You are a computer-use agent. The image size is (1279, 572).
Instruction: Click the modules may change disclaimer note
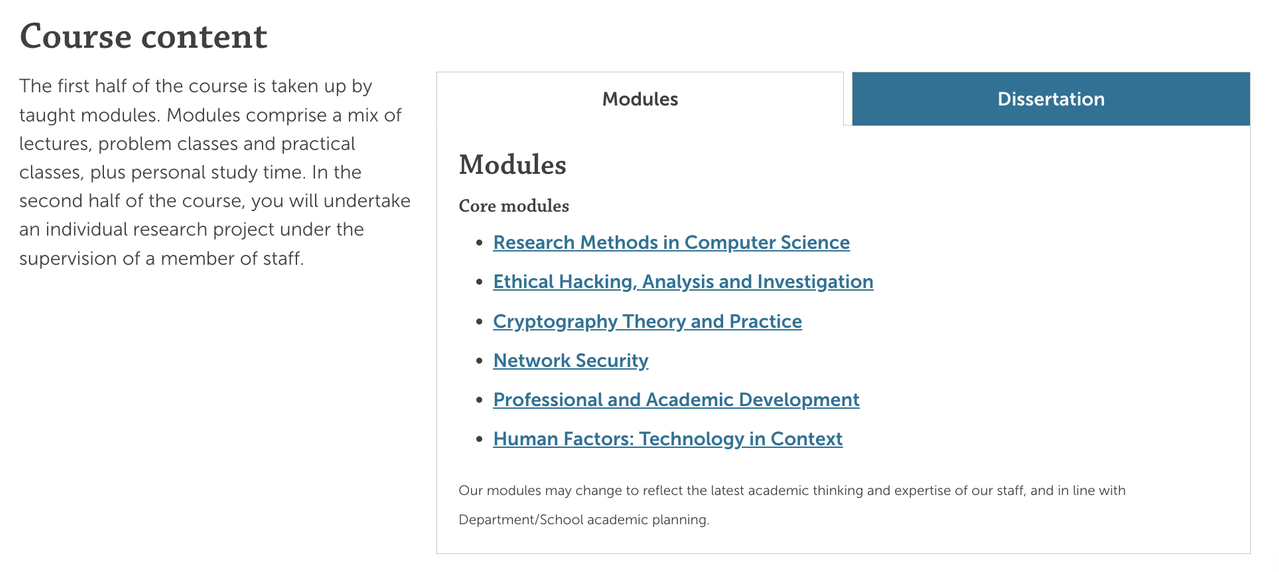point(792,505)
